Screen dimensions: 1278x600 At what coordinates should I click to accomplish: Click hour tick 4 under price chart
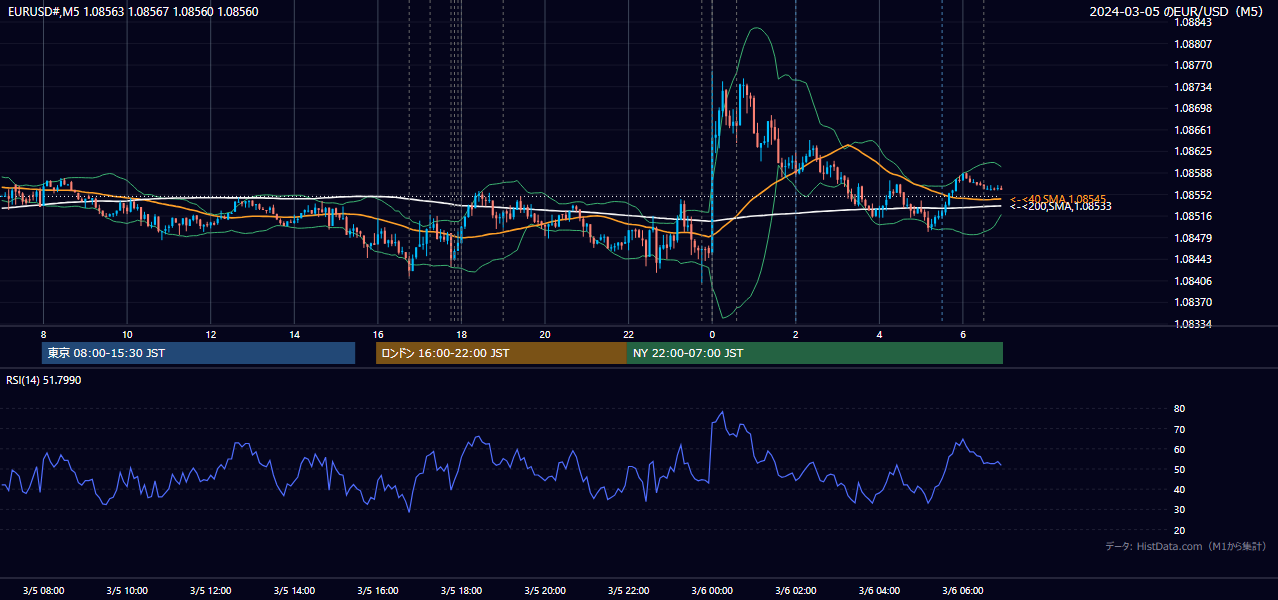(x=879, y=334)
